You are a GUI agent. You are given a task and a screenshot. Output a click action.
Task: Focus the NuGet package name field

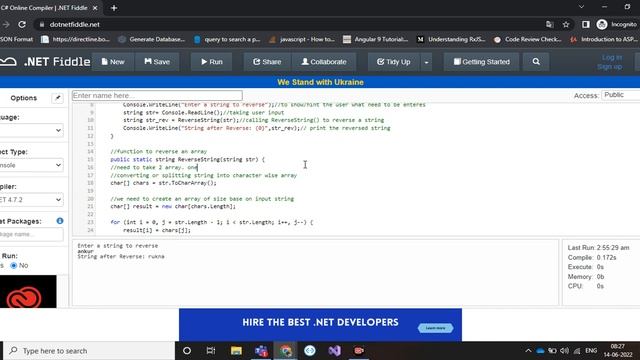(x=32, y=234)
